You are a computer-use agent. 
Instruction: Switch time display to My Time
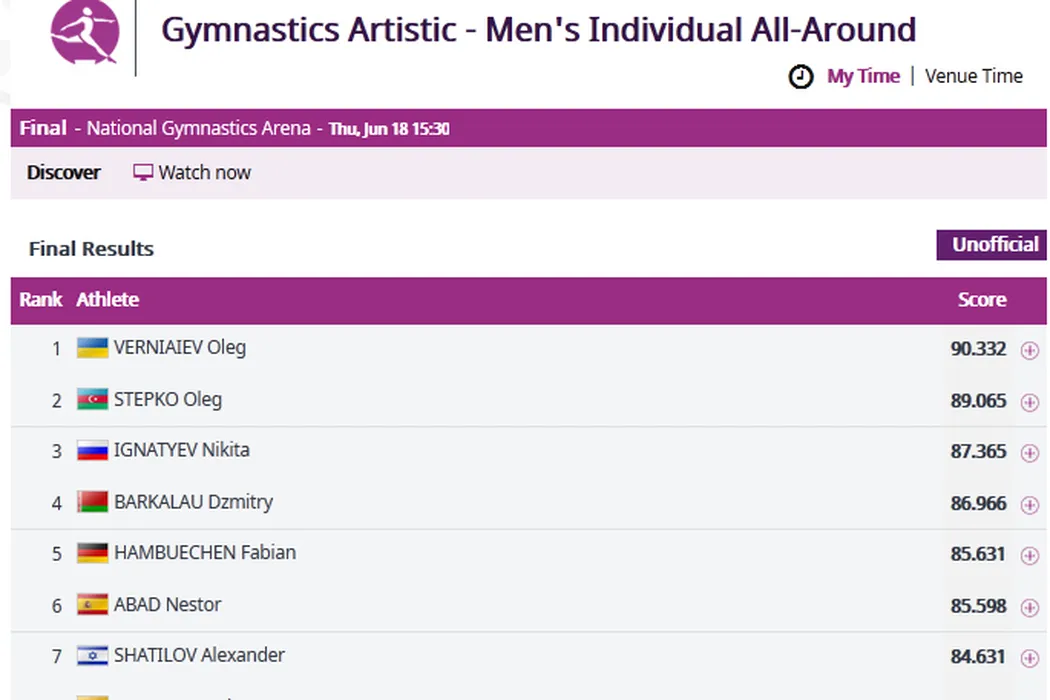point(863,76)
